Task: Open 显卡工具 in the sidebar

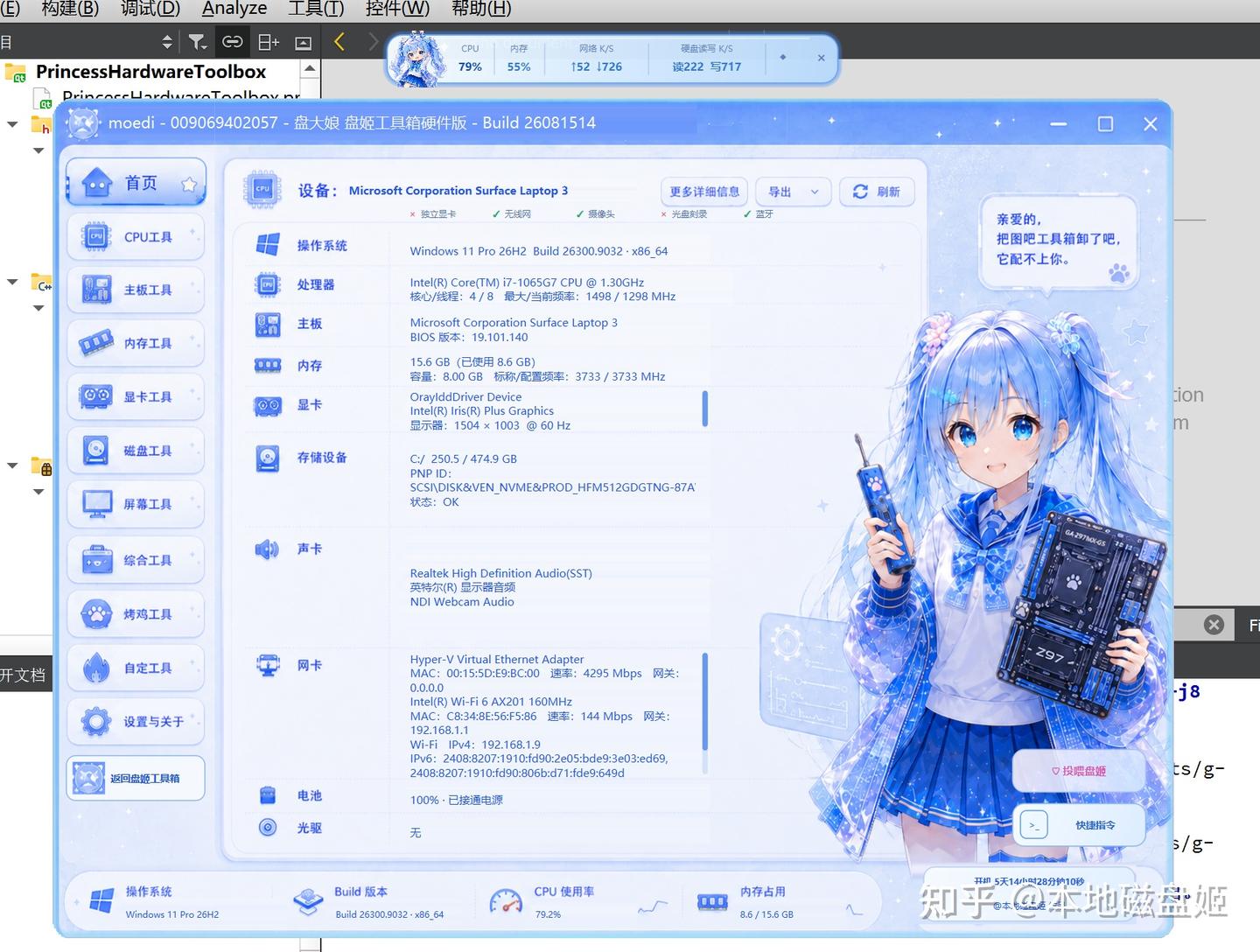Action: tap(136, 396)
